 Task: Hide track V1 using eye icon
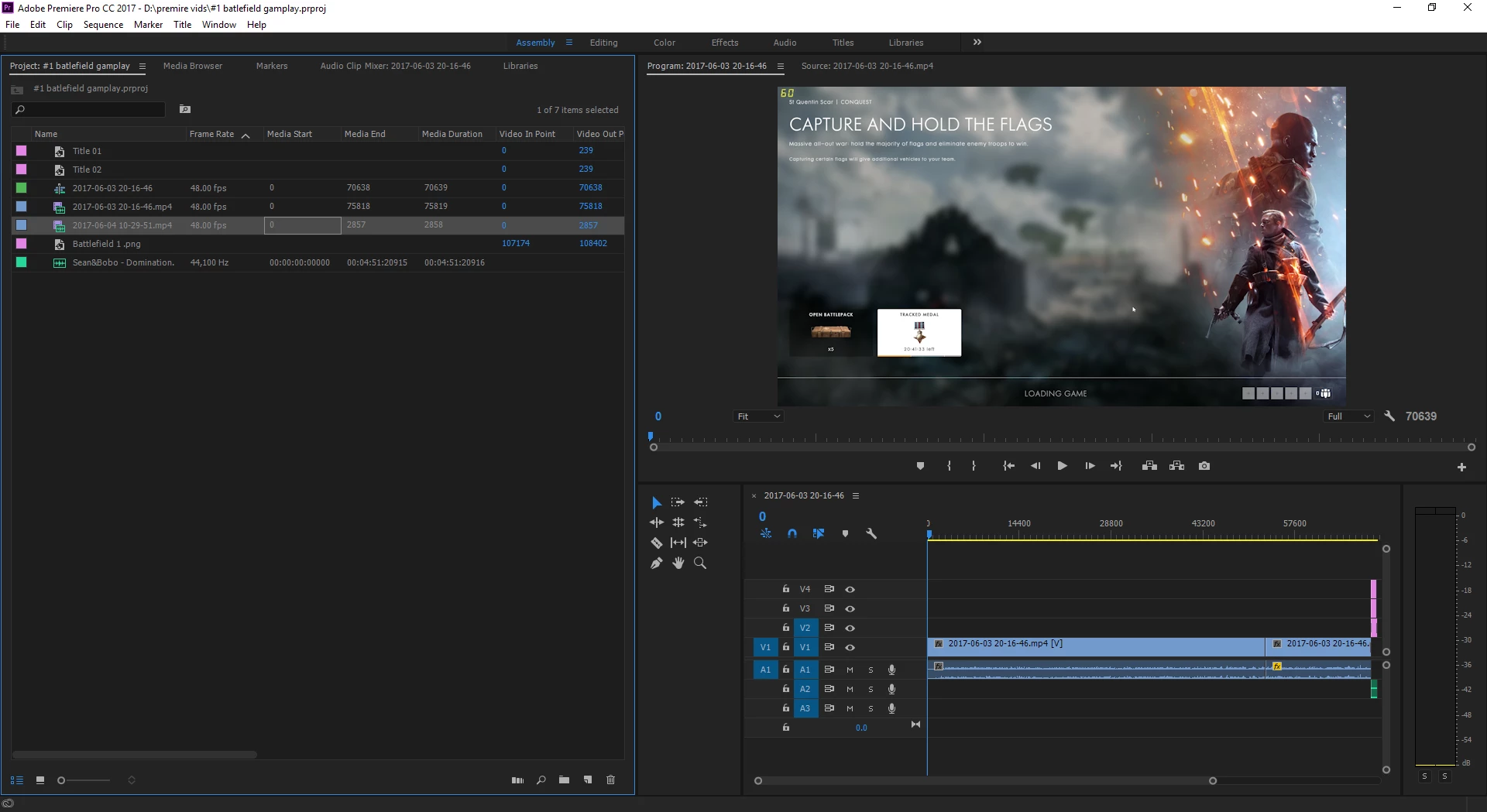click(x=850, y=648)
